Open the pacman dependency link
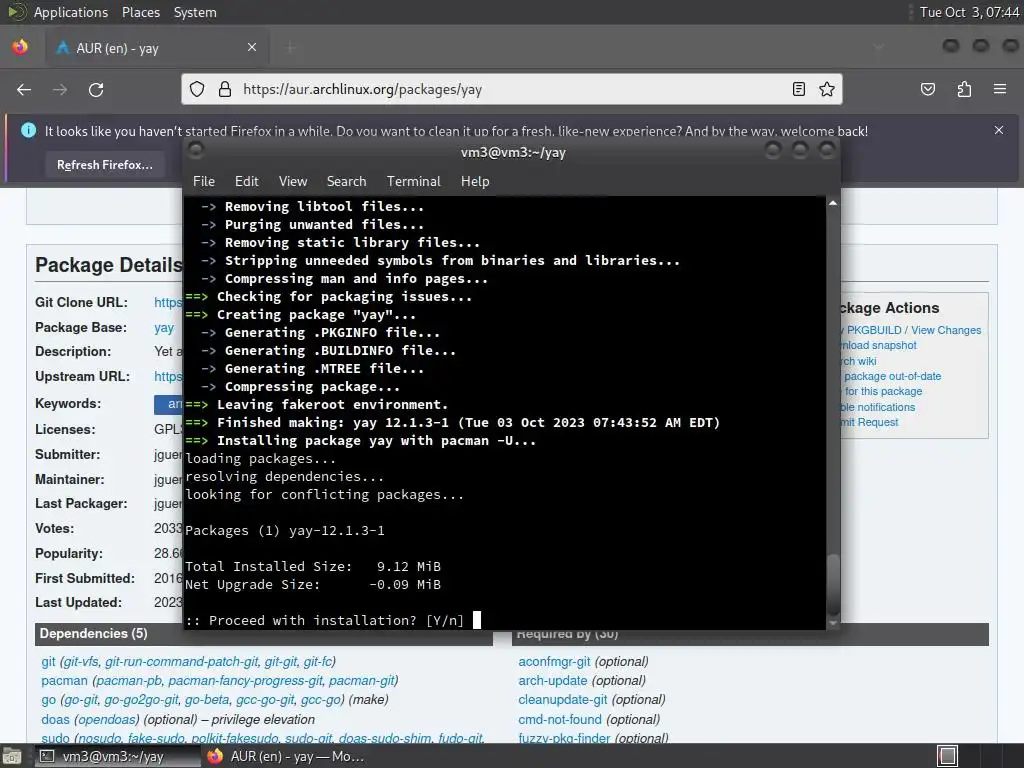 64,680
